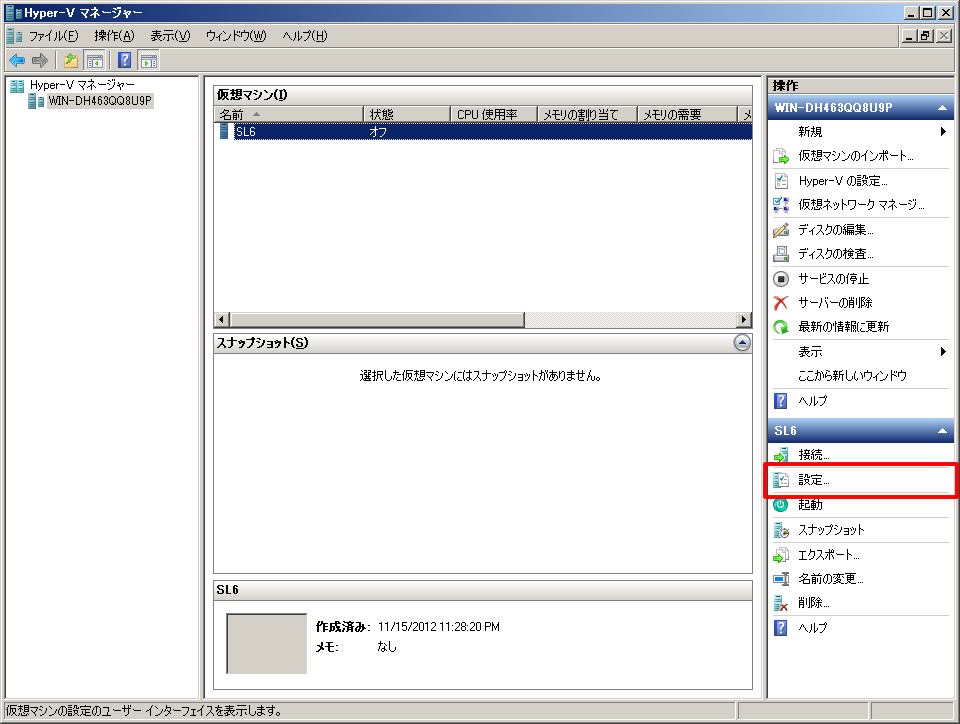Expand the 表示 submenu arrow in actions
The width and height of the screenshot is (960, 724).
943,351
